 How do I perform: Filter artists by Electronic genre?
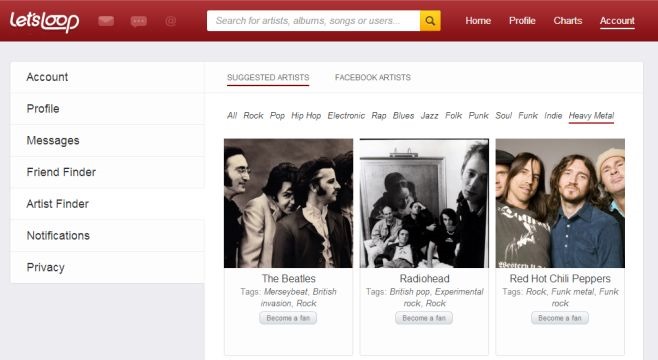(x=346, y=115)
